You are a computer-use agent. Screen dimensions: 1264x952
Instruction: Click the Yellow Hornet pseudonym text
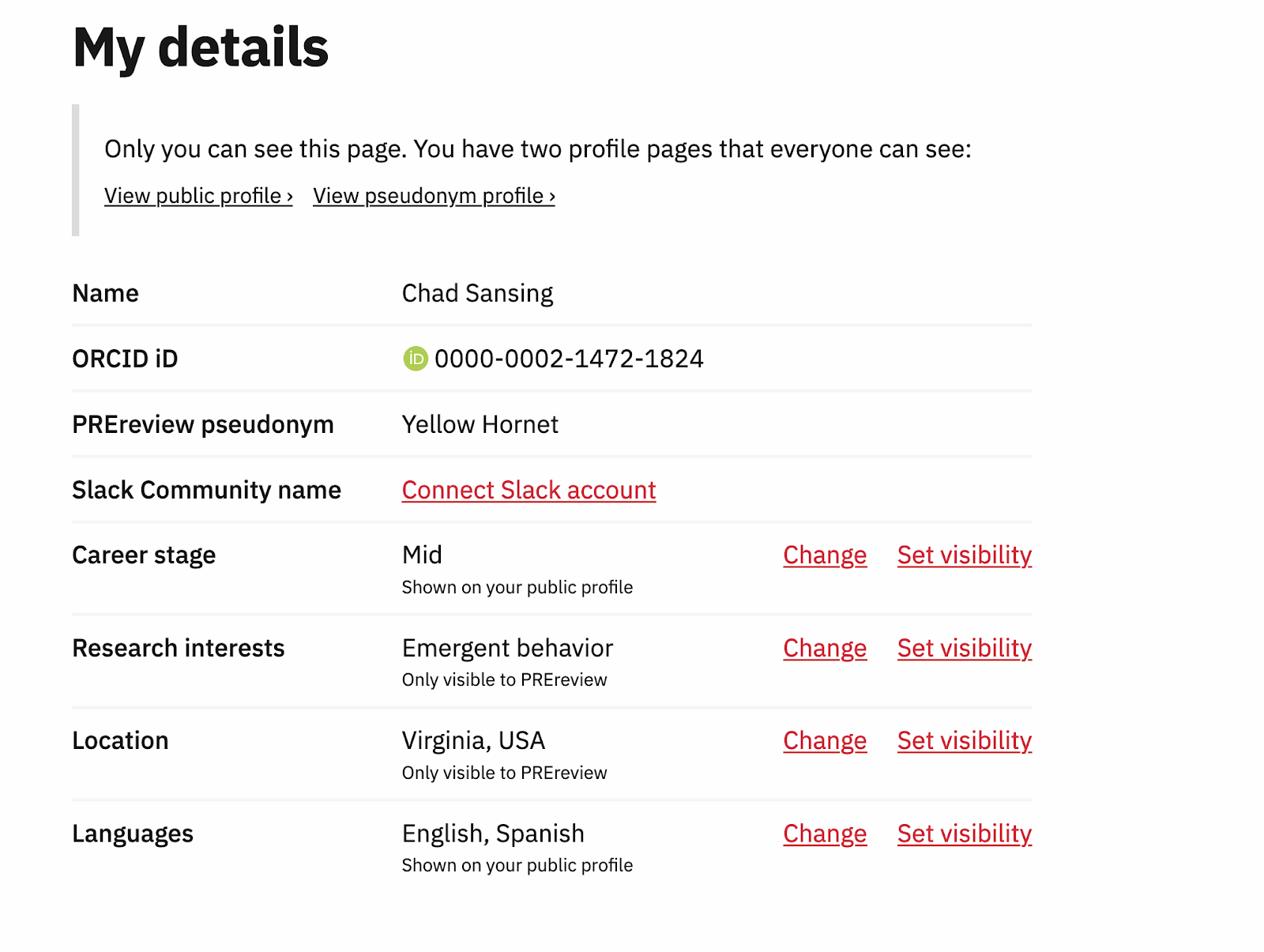[x=480, y=425]
